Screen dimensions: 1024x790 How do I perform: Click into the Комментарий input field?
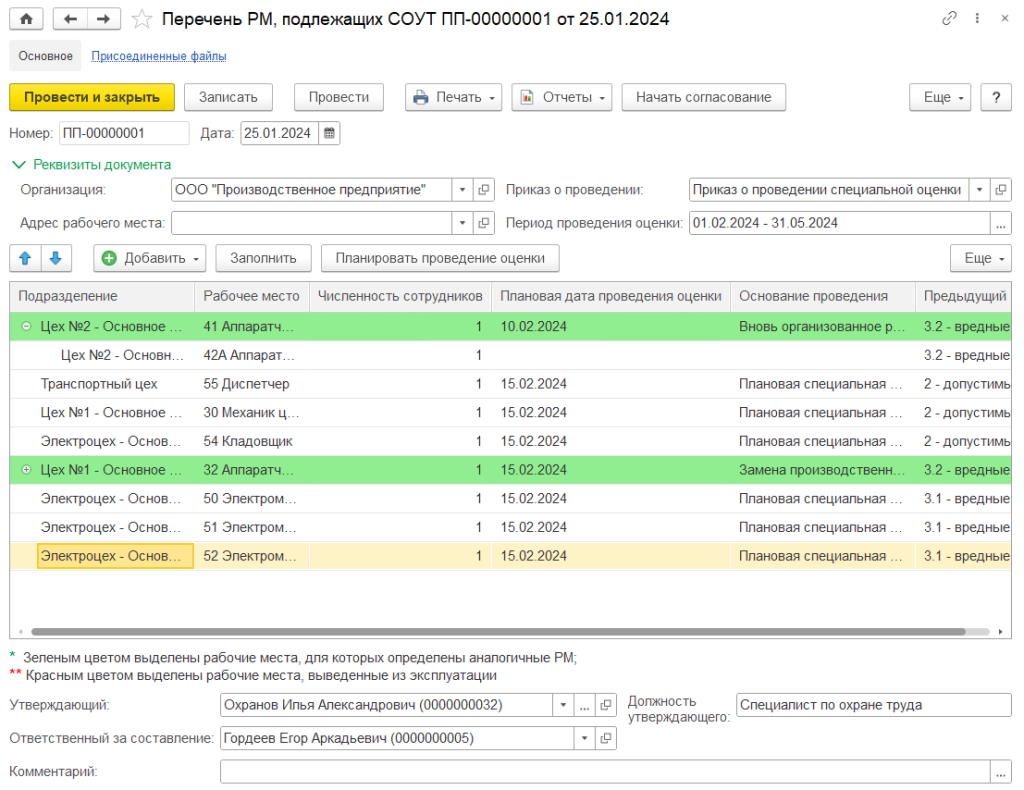click(x=604, y=771)
